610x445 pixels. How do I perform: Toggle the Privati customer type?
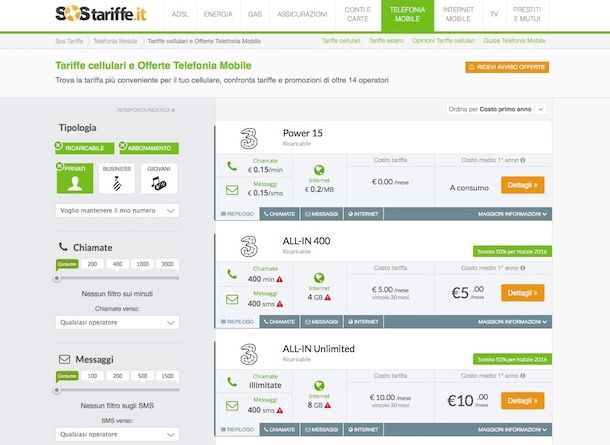click(75, 178)
